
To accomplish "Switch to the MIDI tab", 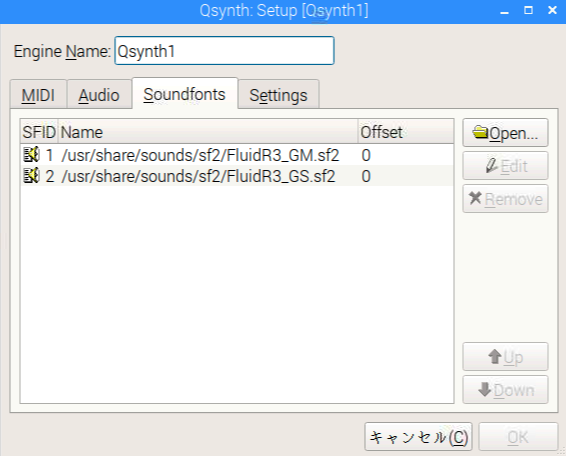I will pyautogui.click(x=38, y=95).
